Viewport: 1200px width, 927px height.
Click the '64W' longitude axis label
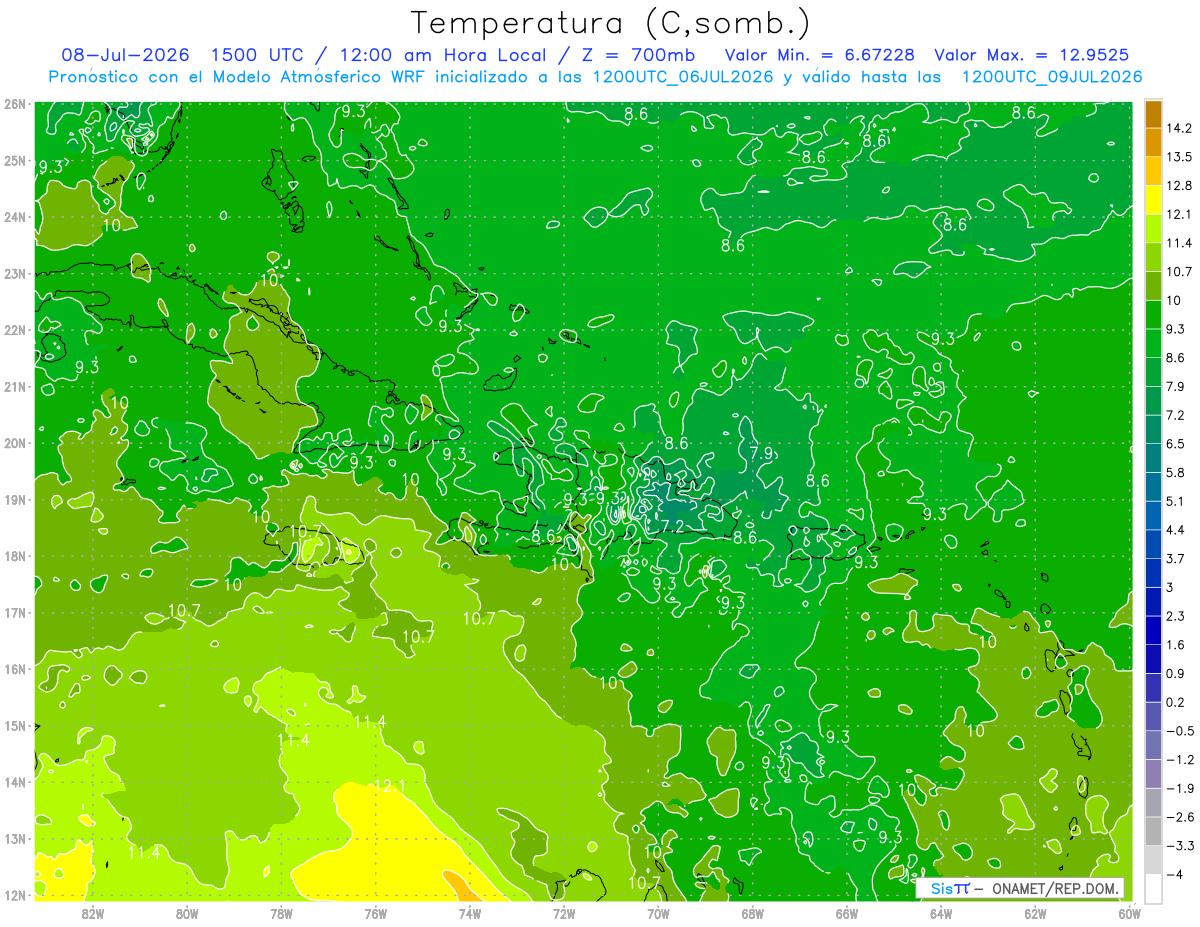click(x=941, y=912)
